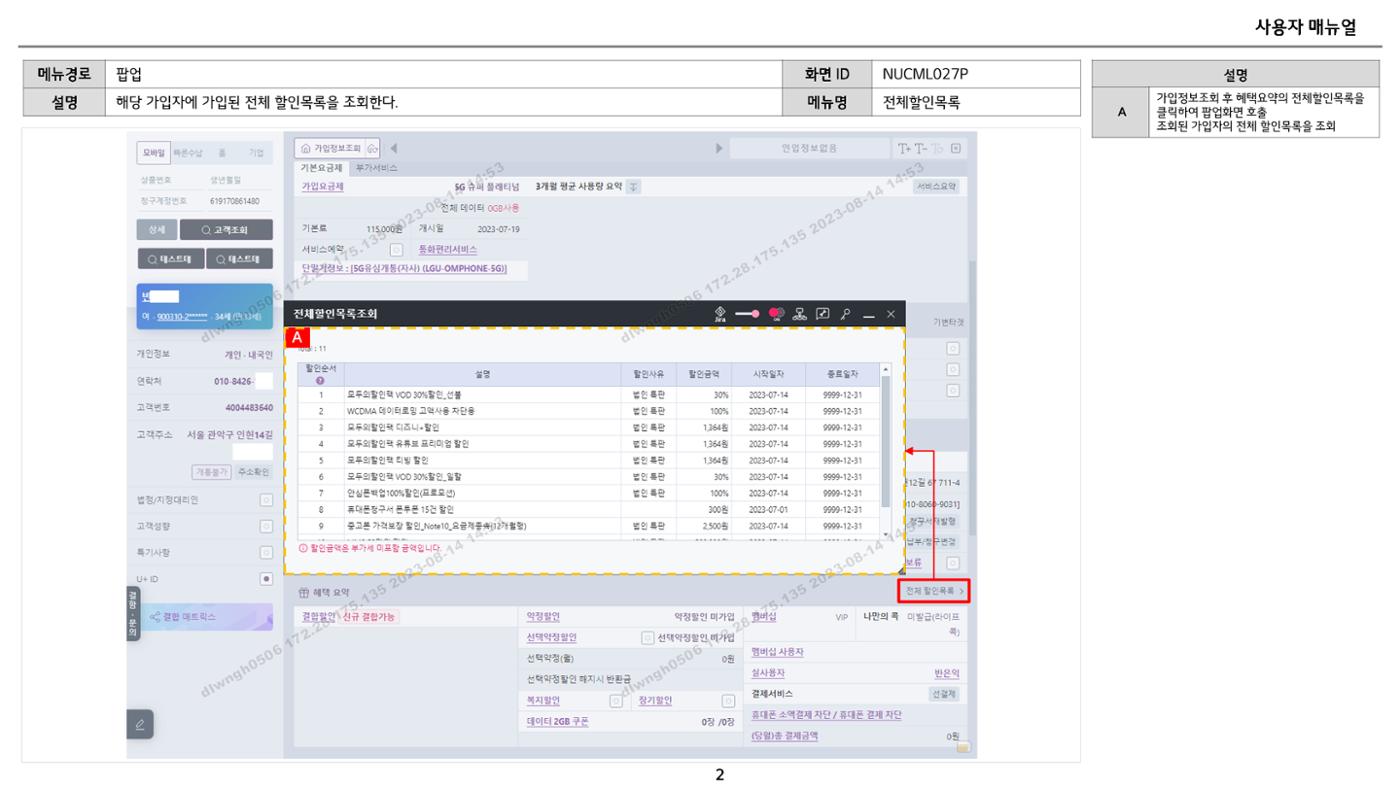Open the 단말기정보 link

tap(405, 268)
